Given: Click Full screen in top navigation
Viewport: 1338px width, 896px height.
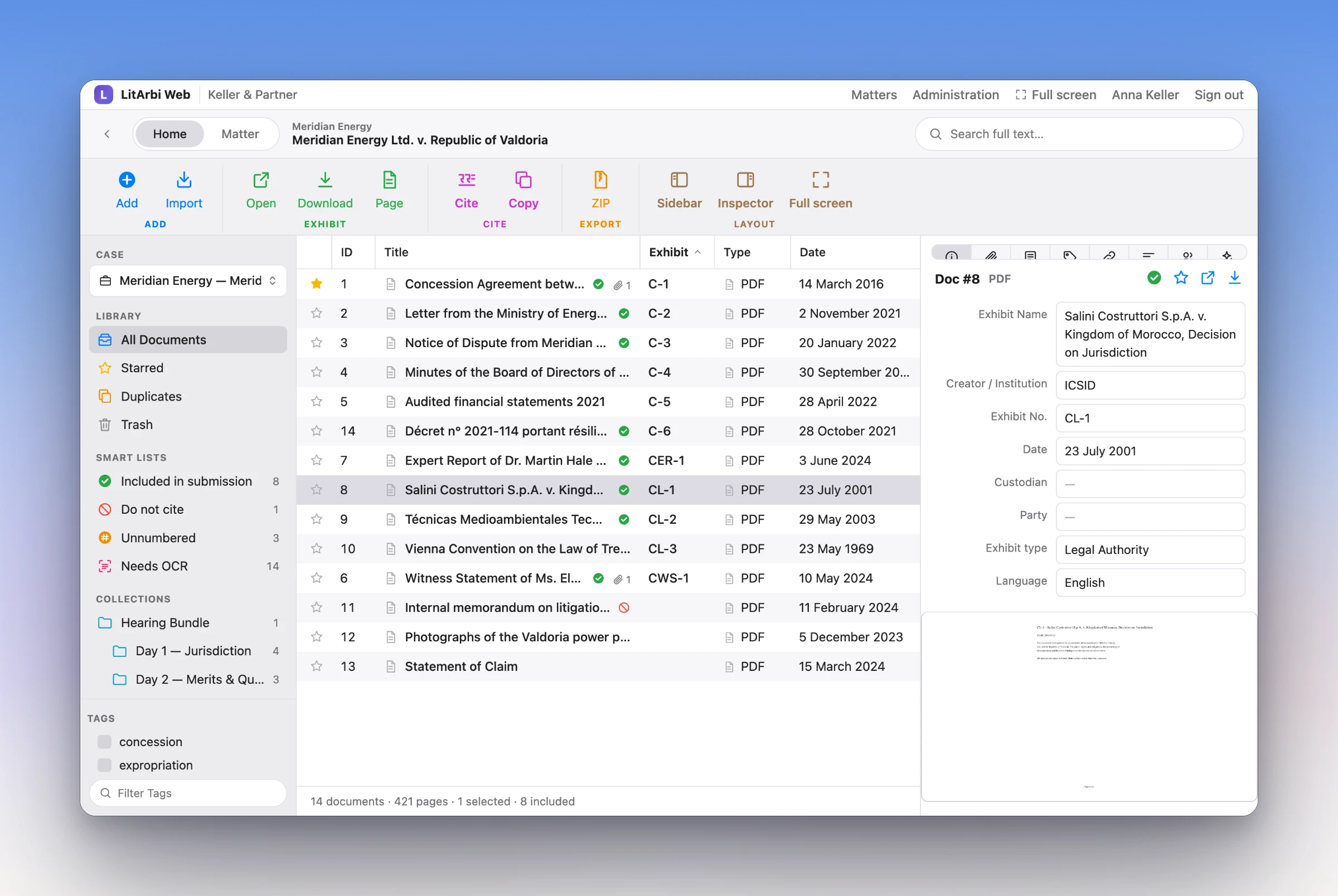Looking at the screenshot, I should pyautogui.click(x=1056, y=95).
